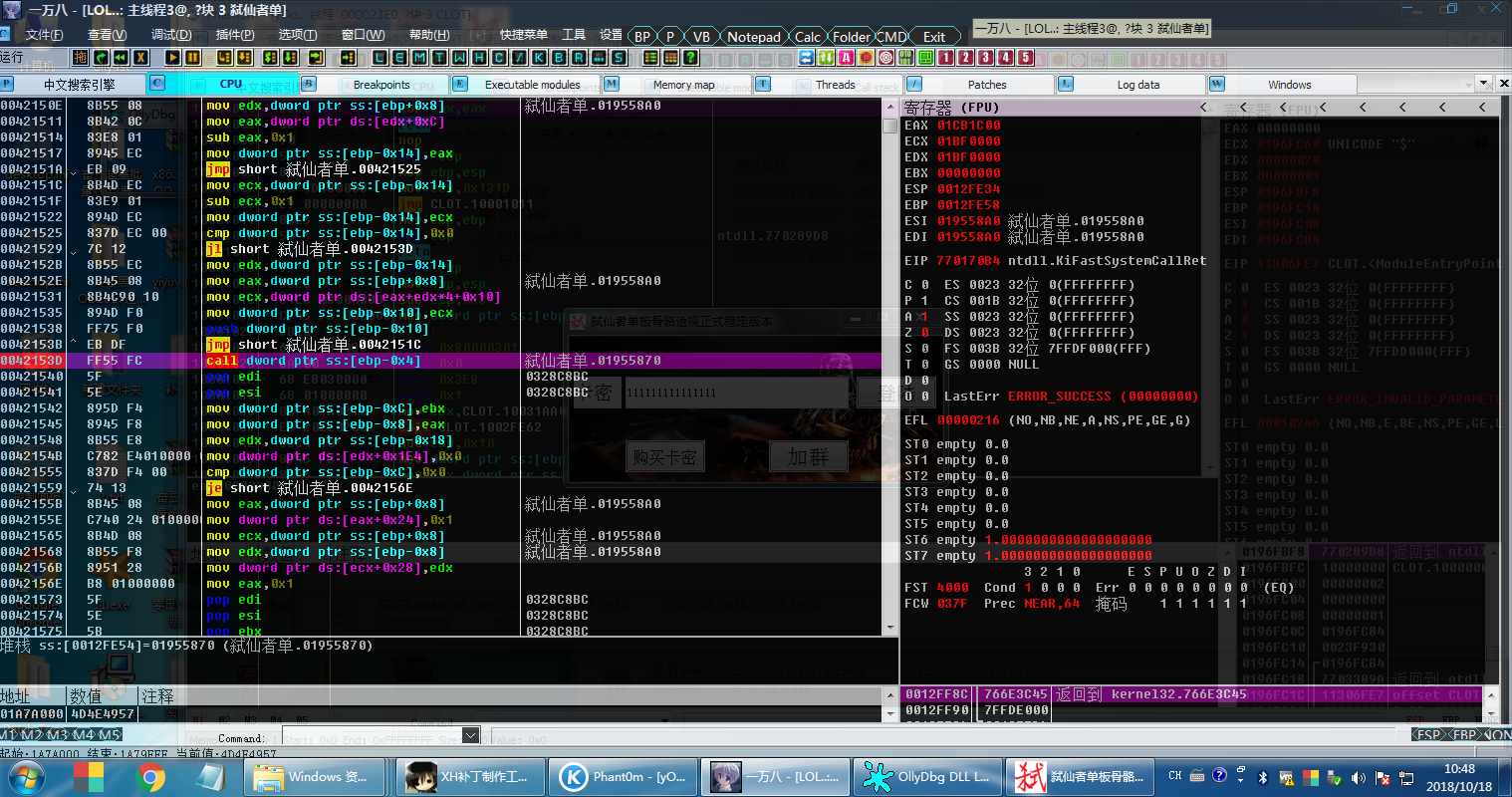Select the EIP 77017004 register line
Image resolution: width=1512 pixels, height=797 pixels.
[x=1056, y=261]
